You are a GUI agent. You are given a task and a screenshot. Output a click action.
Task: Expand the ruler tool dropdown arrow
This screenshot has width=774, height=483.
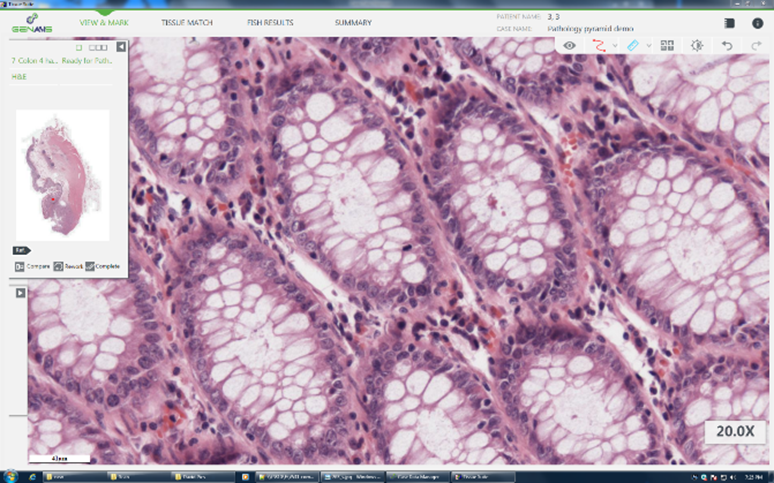pos(648,46)
